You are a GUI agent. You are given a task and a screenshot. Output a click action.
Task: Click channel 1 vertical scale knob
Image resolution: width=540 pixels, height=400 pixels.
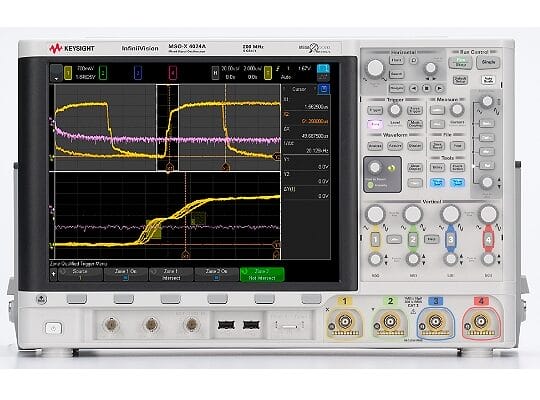click(x=375, y=214)
